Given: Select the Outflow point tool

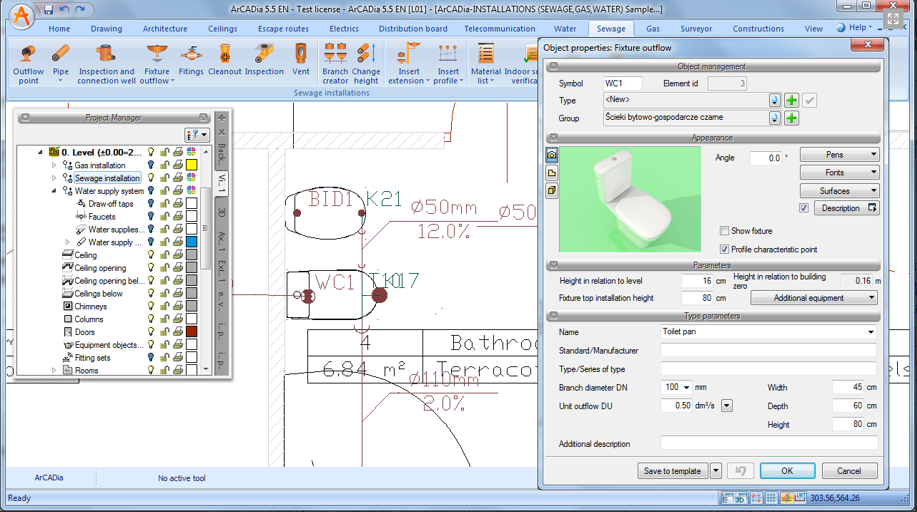Looking at the screenshot, I should 28,64.
